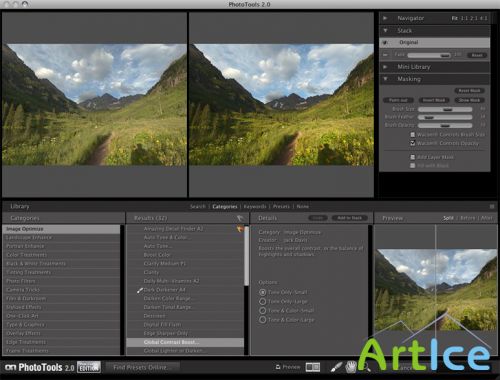Set preview mode to Before

point(468,218)
